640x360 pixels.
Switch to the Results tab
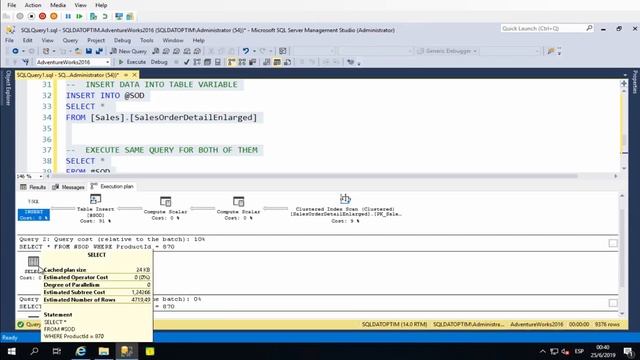pos(33,187)
